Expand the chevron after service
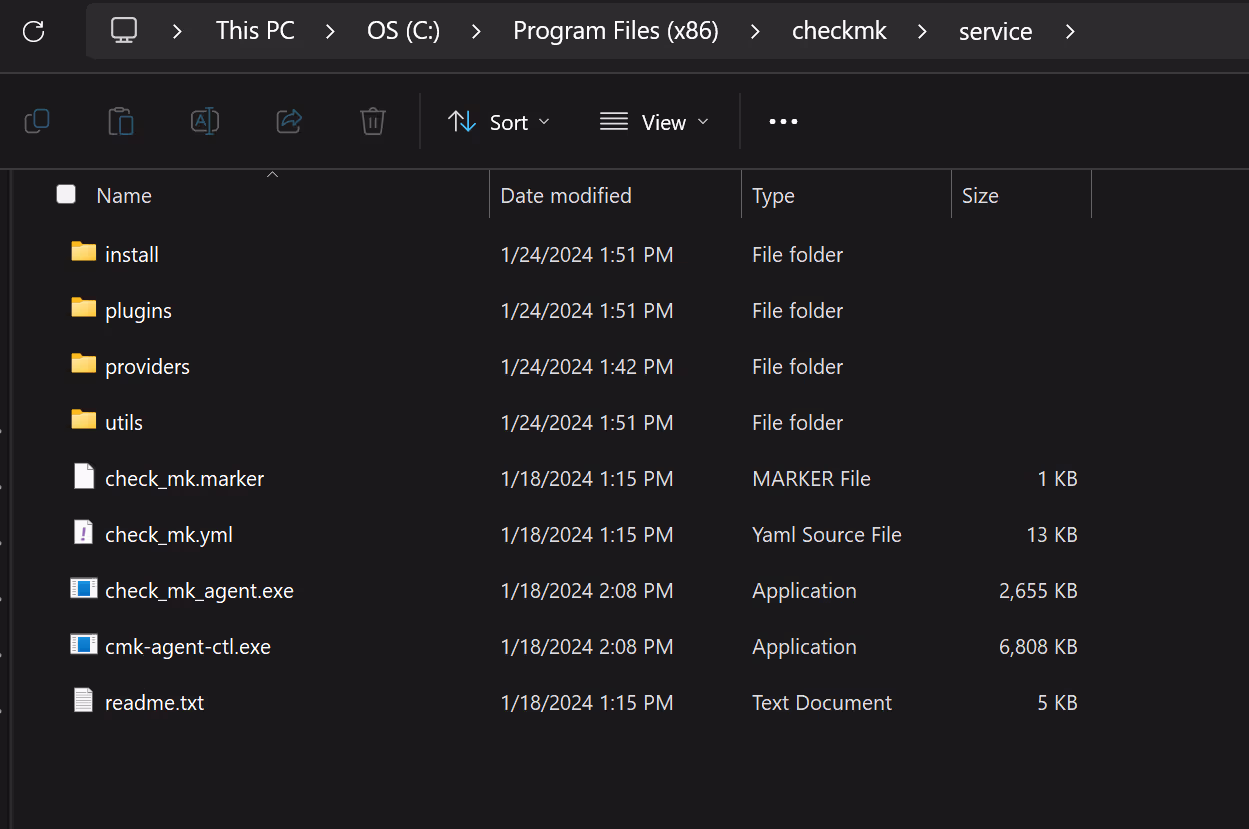This screenshot has height=829, width=1249. pyautogui.click(x=1070, y=31)
